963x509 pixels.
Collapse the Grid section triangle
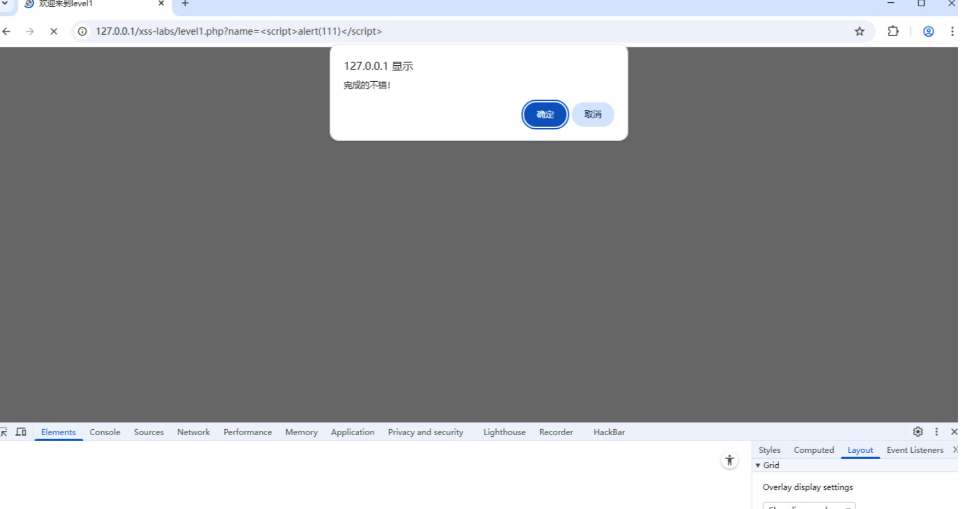click(x=758, y=465)
